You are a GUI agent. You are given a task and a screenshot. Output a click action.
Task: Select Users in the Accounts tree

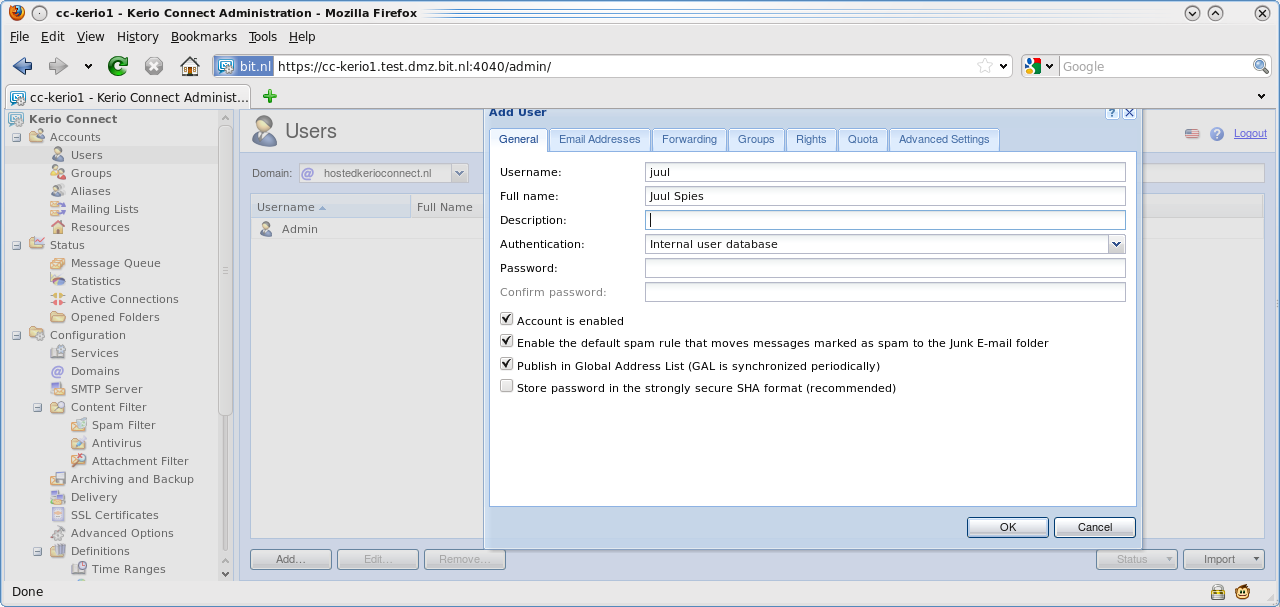click(86, 155)
